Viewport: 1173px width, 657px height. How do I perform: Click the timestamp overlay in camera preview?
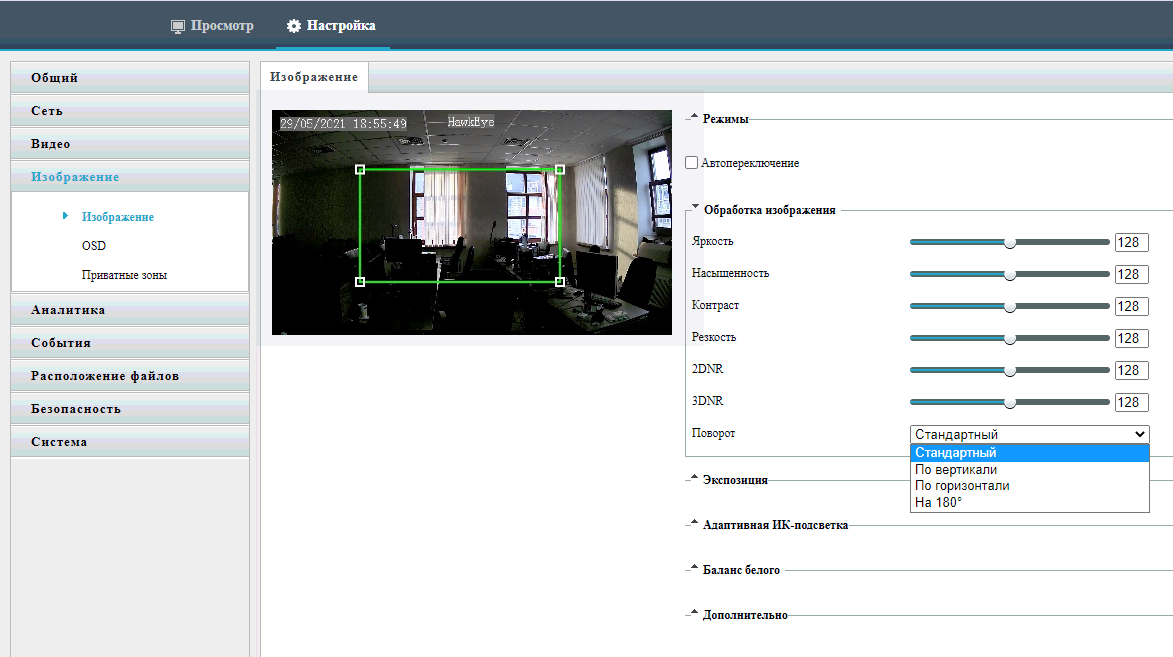343,123
